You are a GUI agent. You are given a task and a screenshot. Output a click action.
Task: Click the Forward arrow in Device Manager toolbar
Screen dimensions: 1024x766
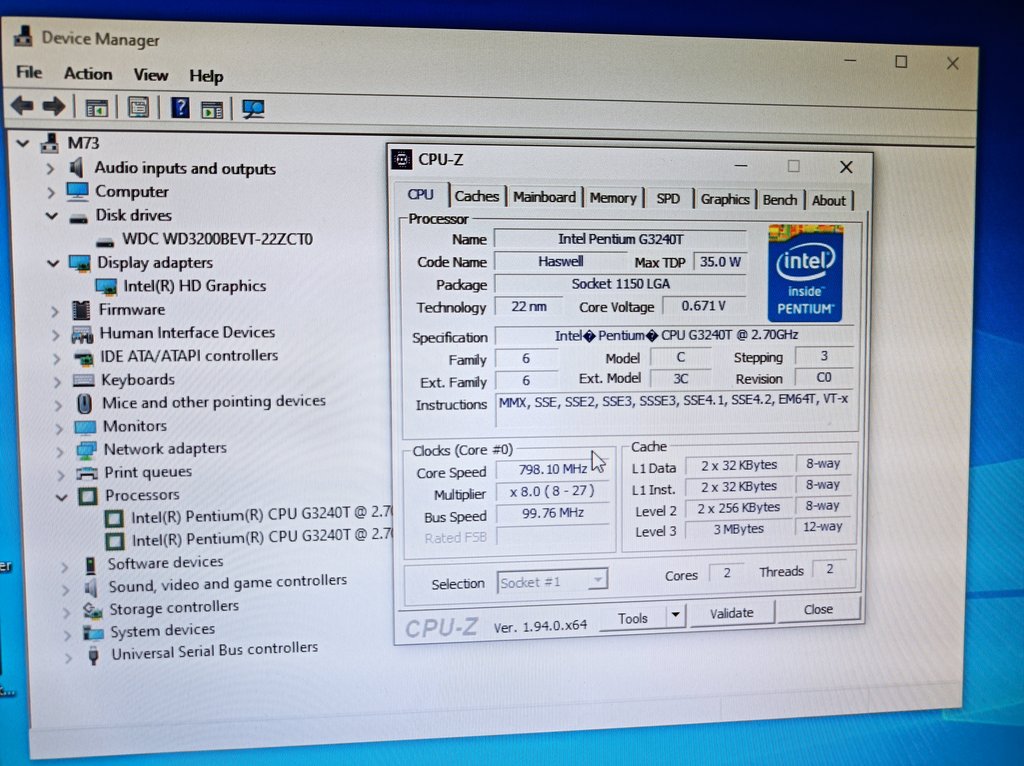click(x=54, y=106)
